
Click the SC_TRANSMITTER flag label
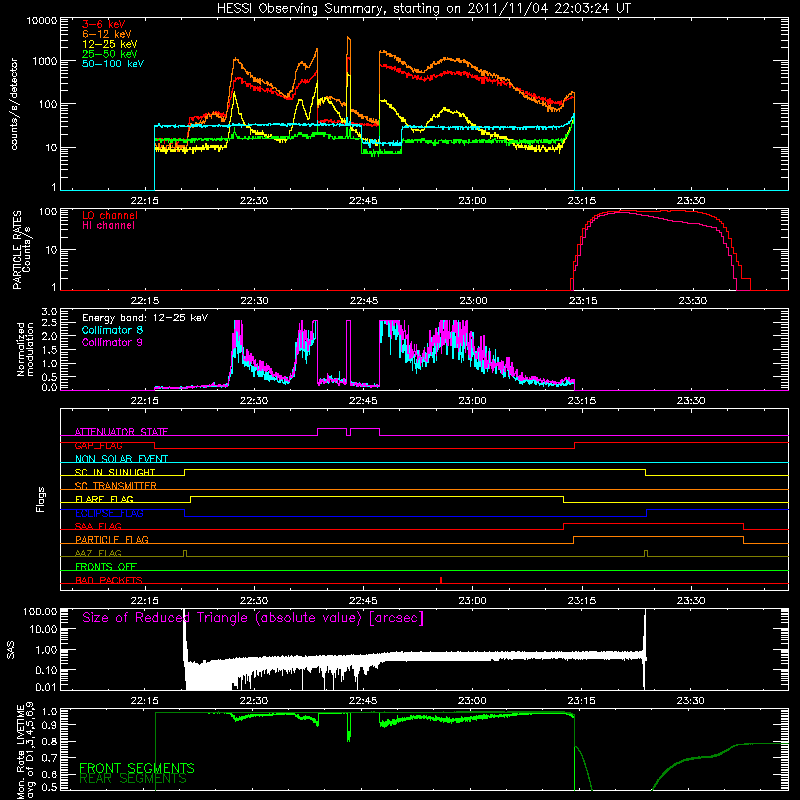click(116, 486)
